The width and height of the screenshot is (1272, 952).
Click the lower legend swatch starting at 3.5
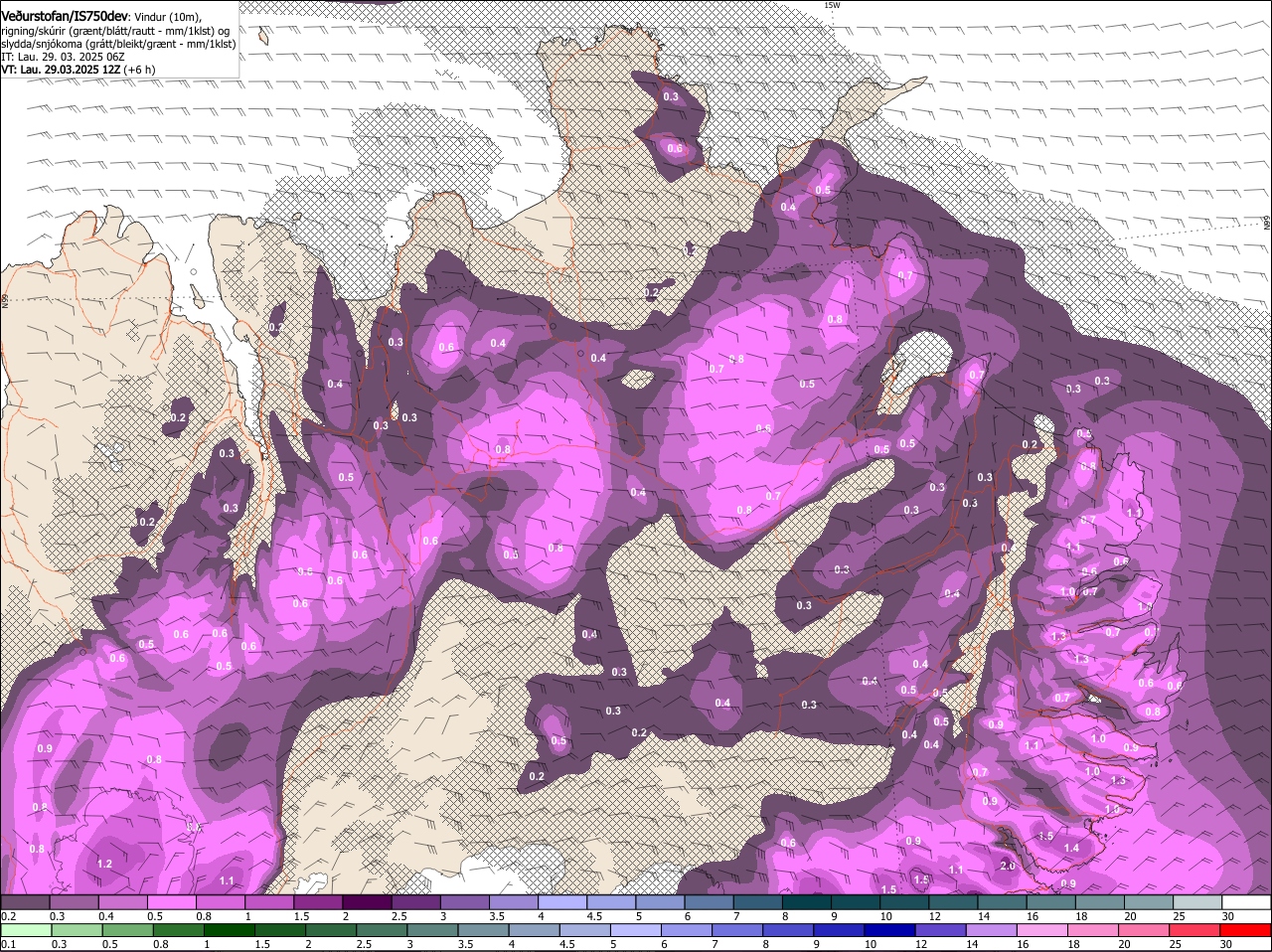(484, 930)
